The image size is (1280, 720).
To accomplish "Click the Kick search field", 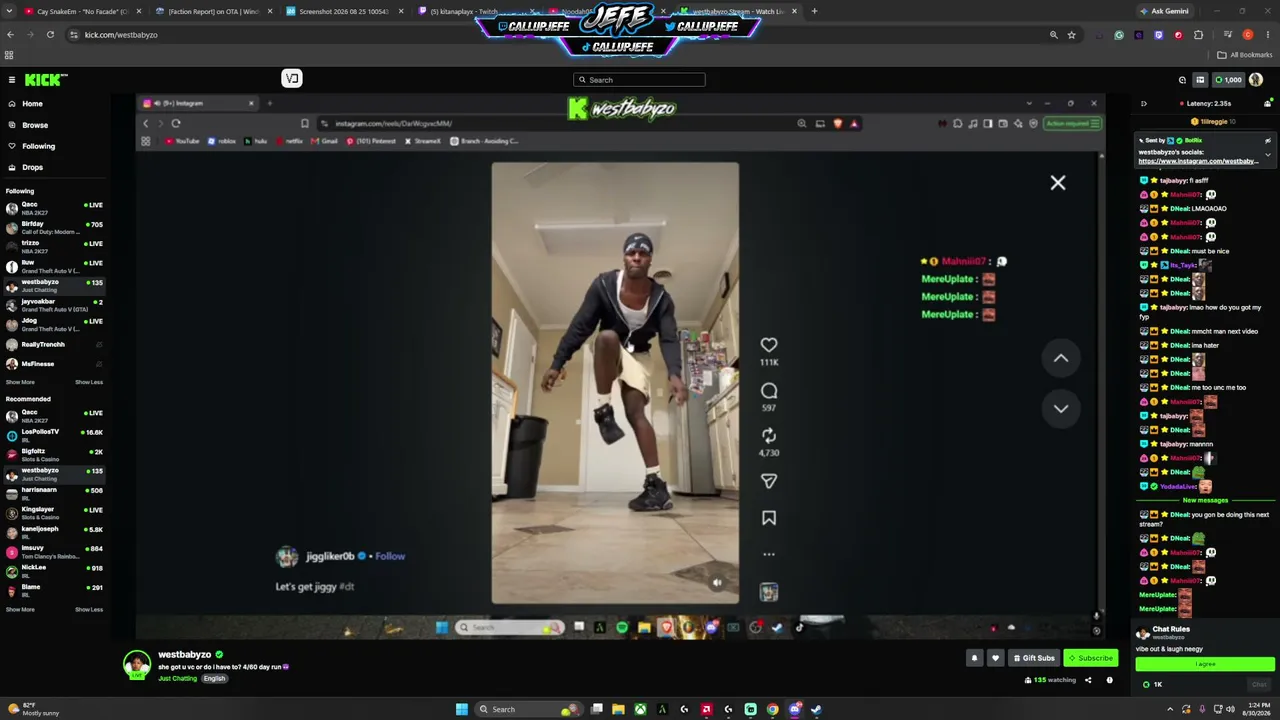I will [x=639, y=80].
